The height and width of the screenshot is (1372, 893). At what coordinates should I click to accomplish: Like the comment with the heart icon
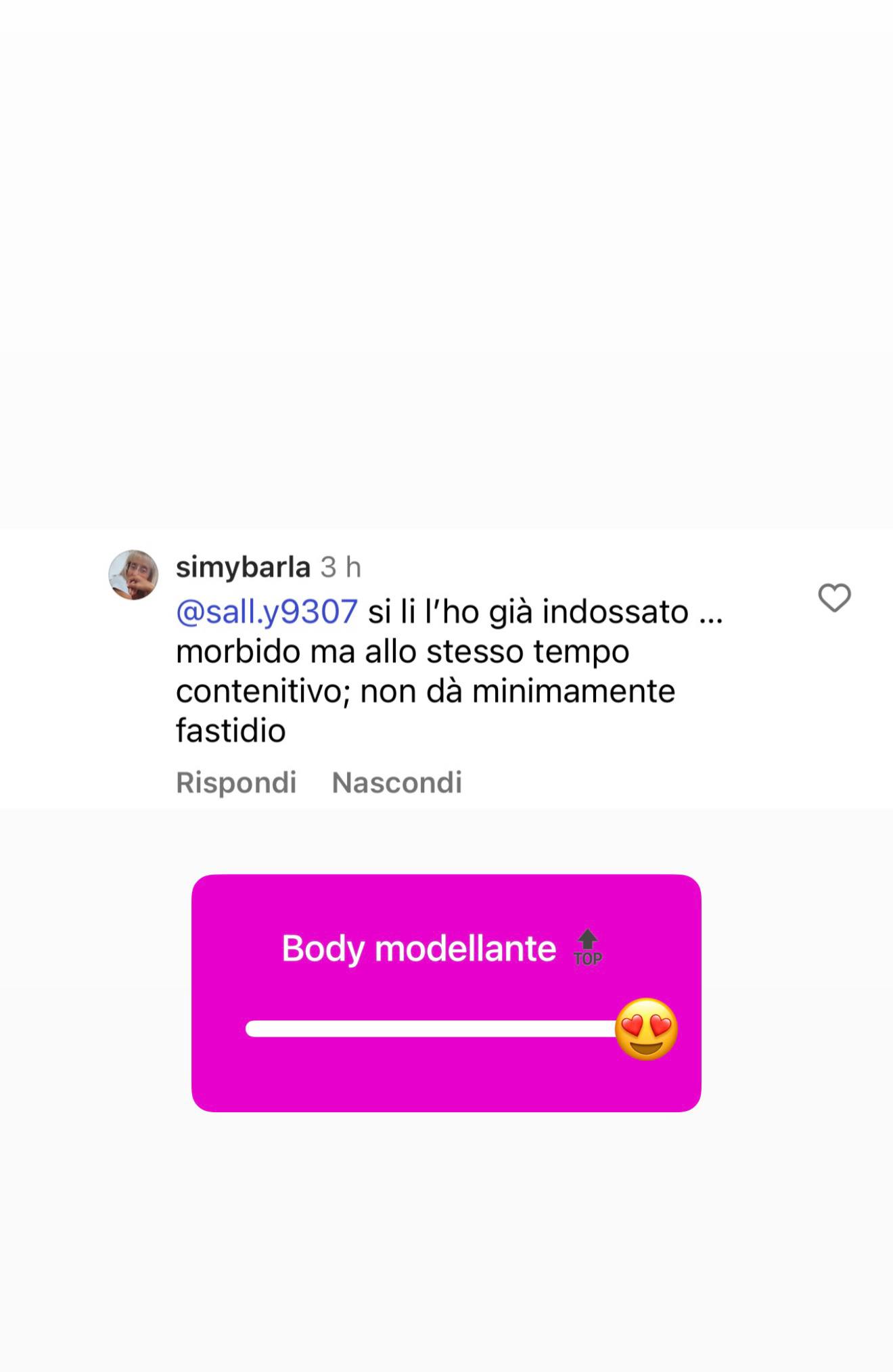coord(834,598)
